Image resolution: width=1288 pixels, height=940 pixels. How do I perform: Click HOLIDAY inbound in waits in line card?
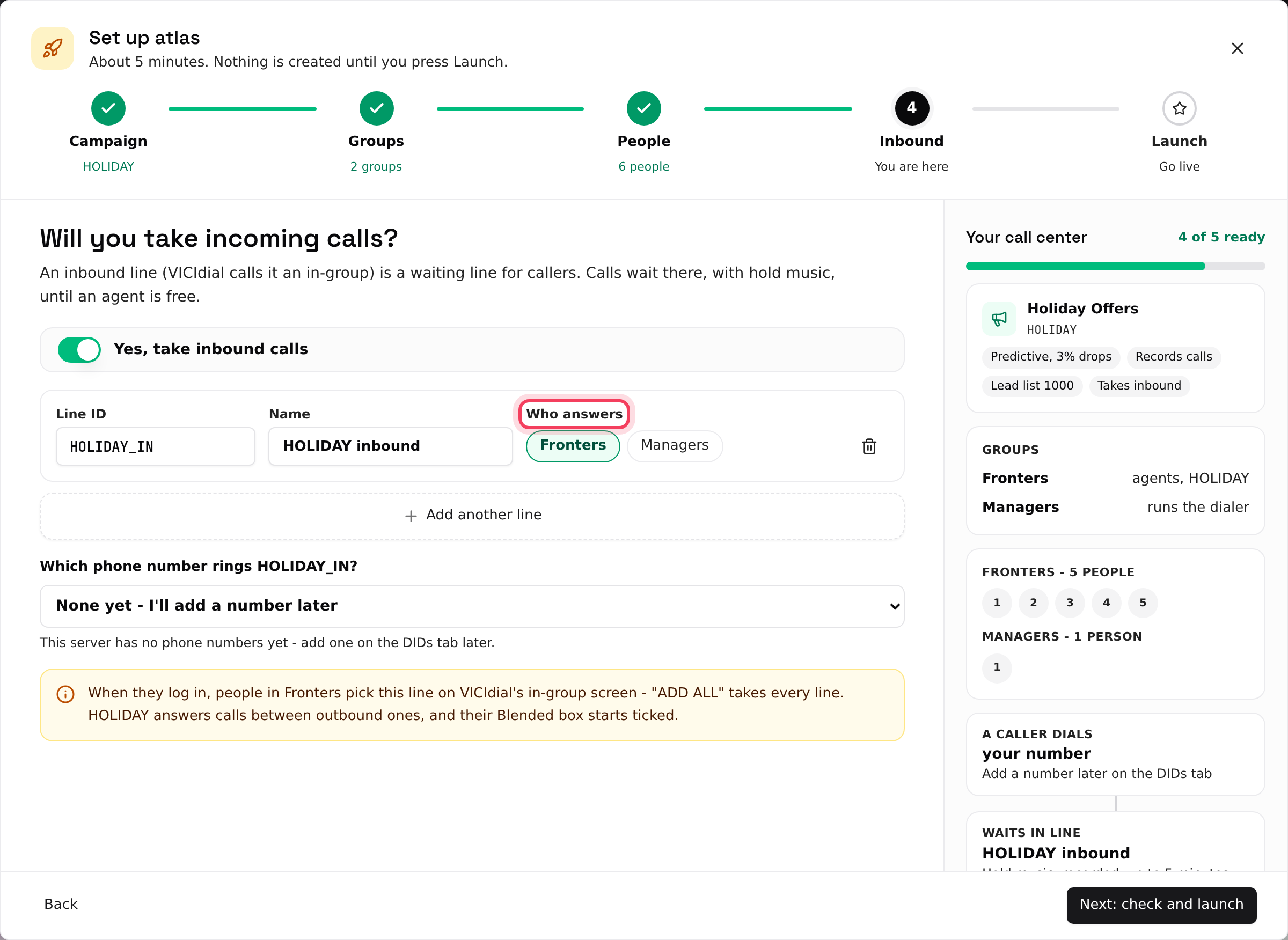coord(1055,854)
